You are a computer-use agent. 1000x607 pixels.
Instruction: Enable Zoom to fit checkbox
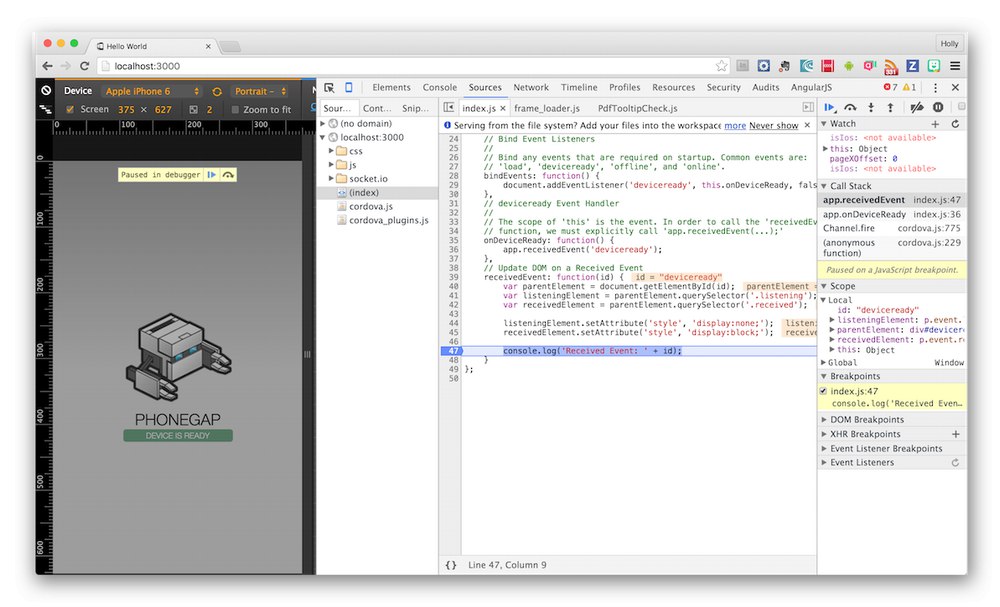tap(236, 110)
